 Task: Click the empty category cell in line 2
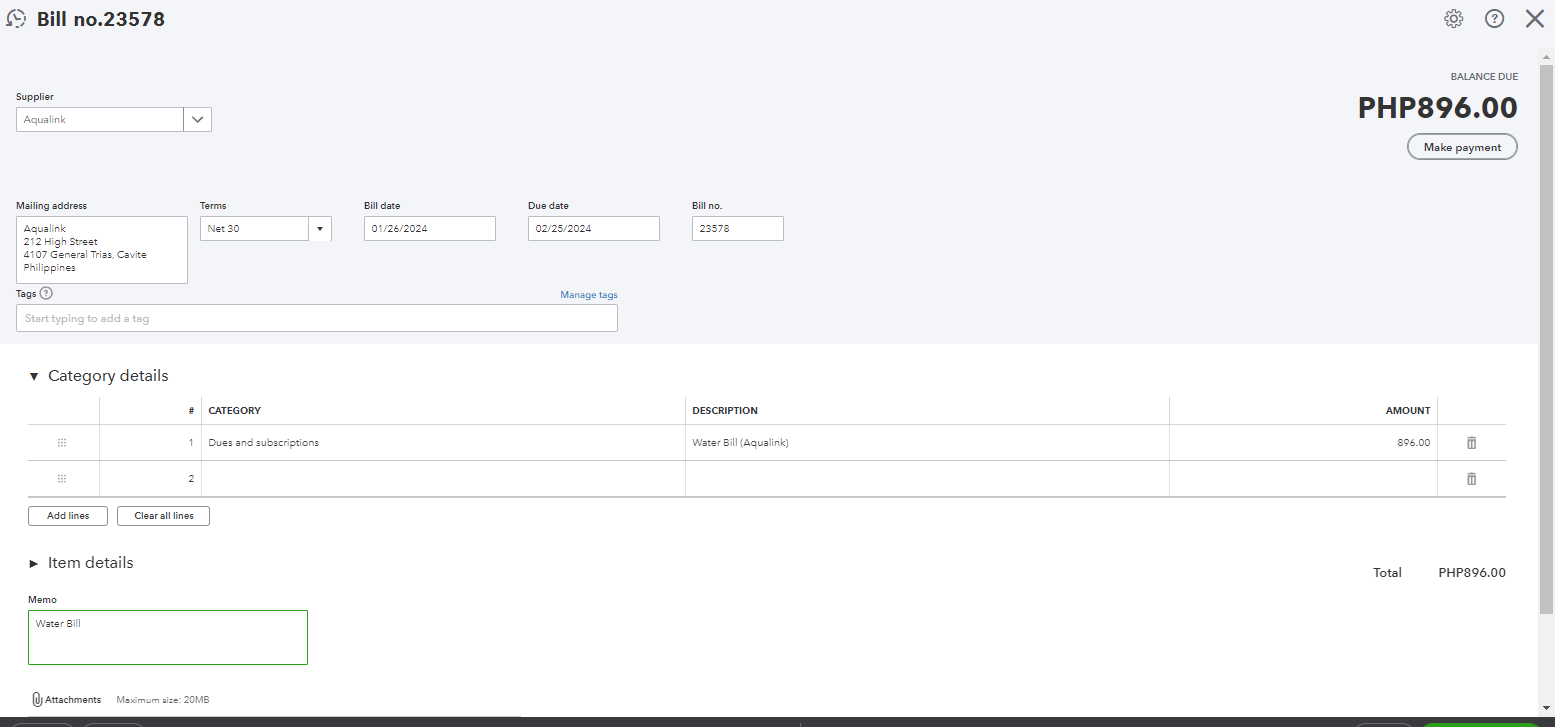443,478
